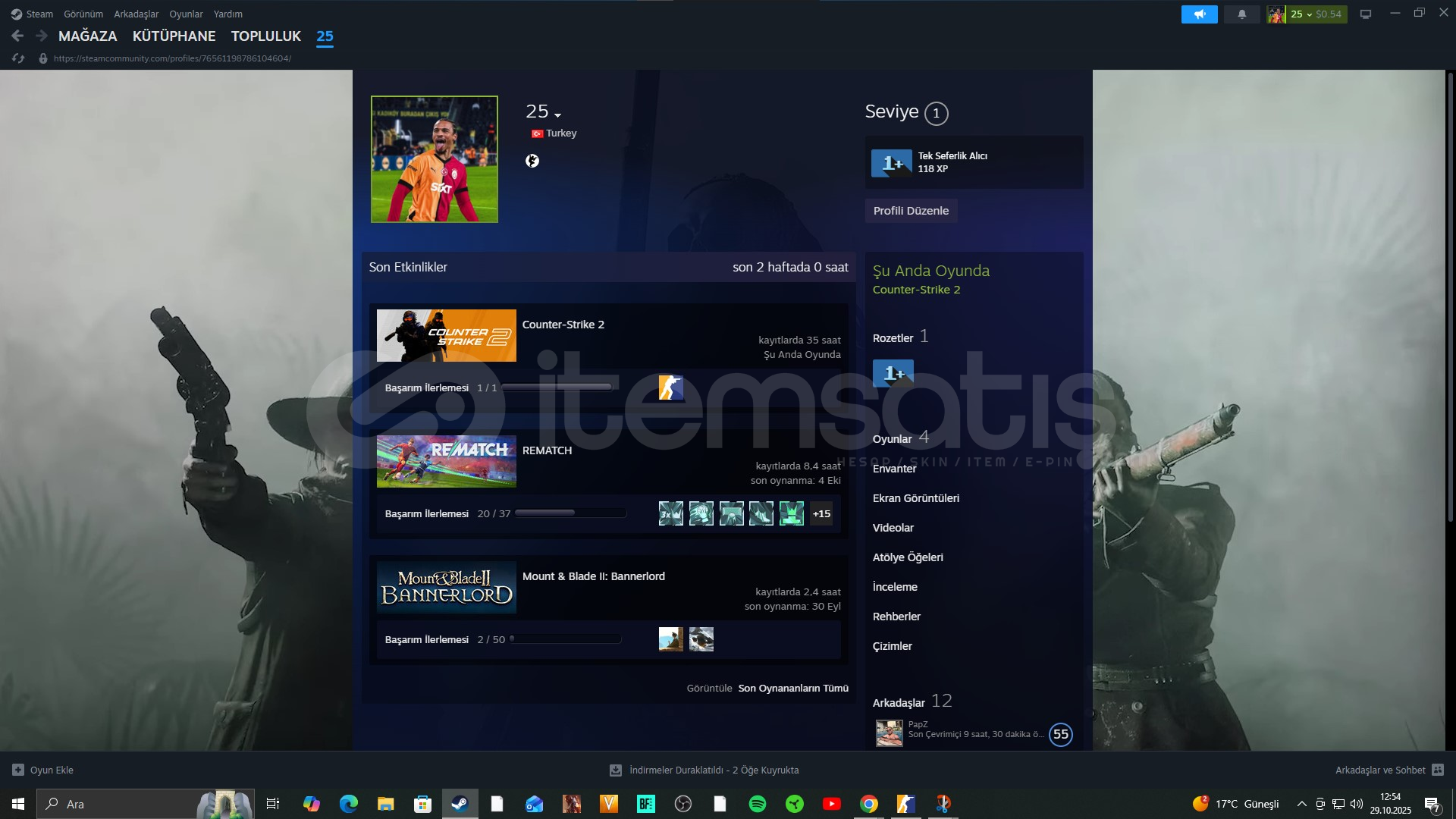The width and height of the screenshot is (1456, 819).
Task: Click the Counter-Strike 2 achievement icon
Action: tap(670, 388)
